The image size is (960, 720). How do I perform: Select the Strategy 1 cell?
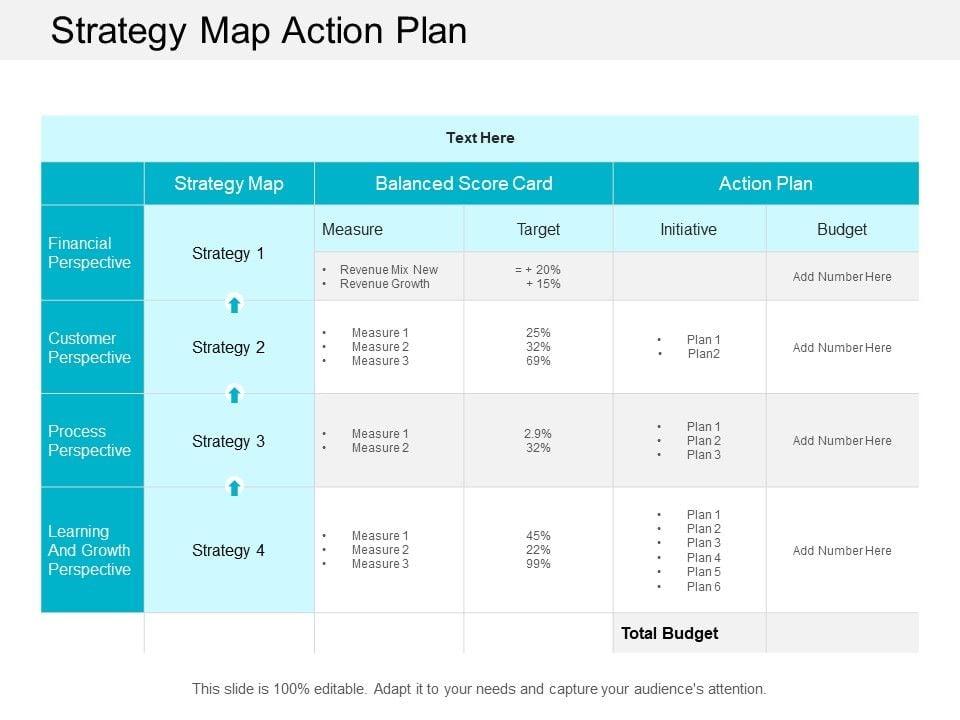click(x=228, y=253)
